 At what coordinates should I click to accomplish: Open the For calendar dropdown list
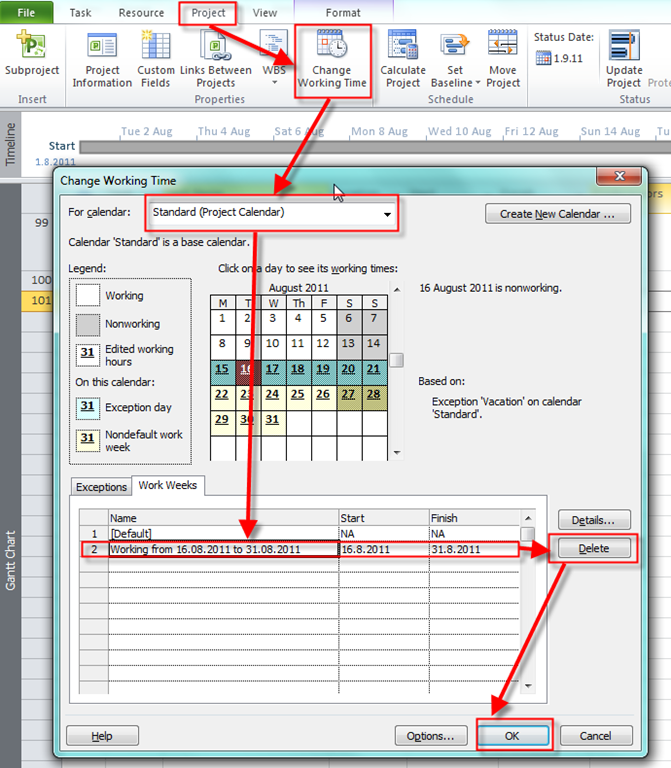(x=387, y=213)
